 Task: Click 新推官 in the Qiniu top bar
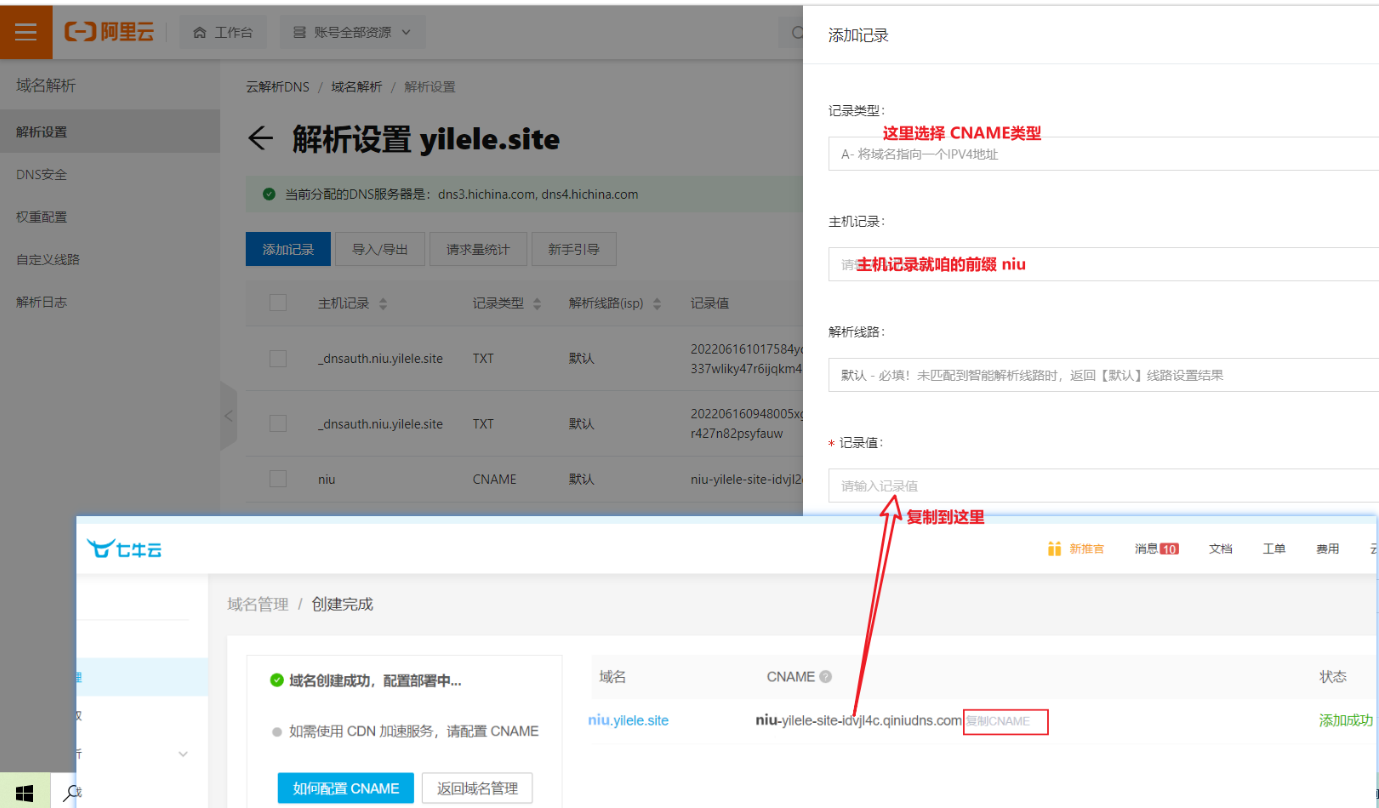point(1087,549)
